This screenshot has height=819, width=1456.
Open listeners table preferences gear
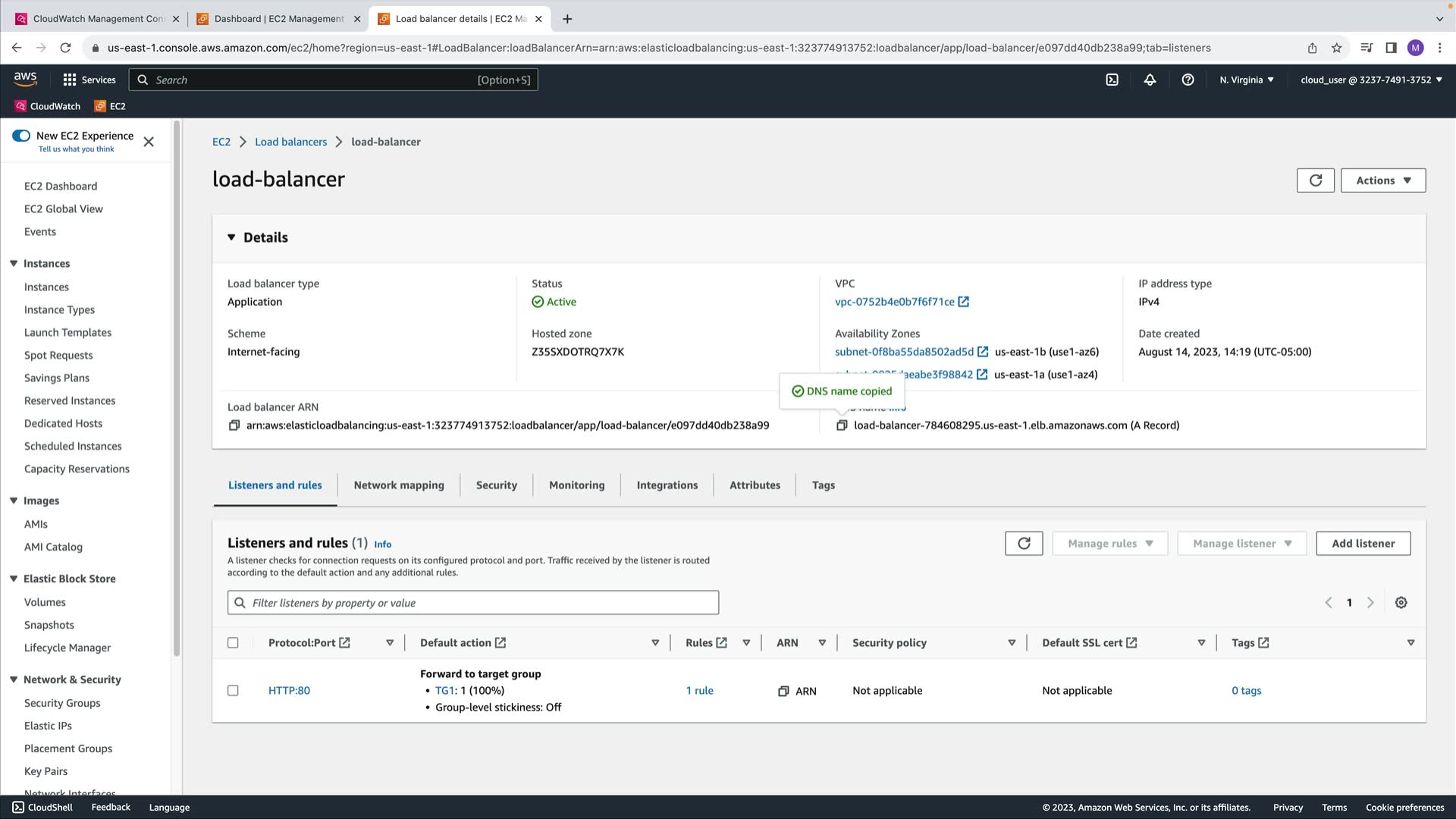pyautogui.click(x=1401, y=602)
